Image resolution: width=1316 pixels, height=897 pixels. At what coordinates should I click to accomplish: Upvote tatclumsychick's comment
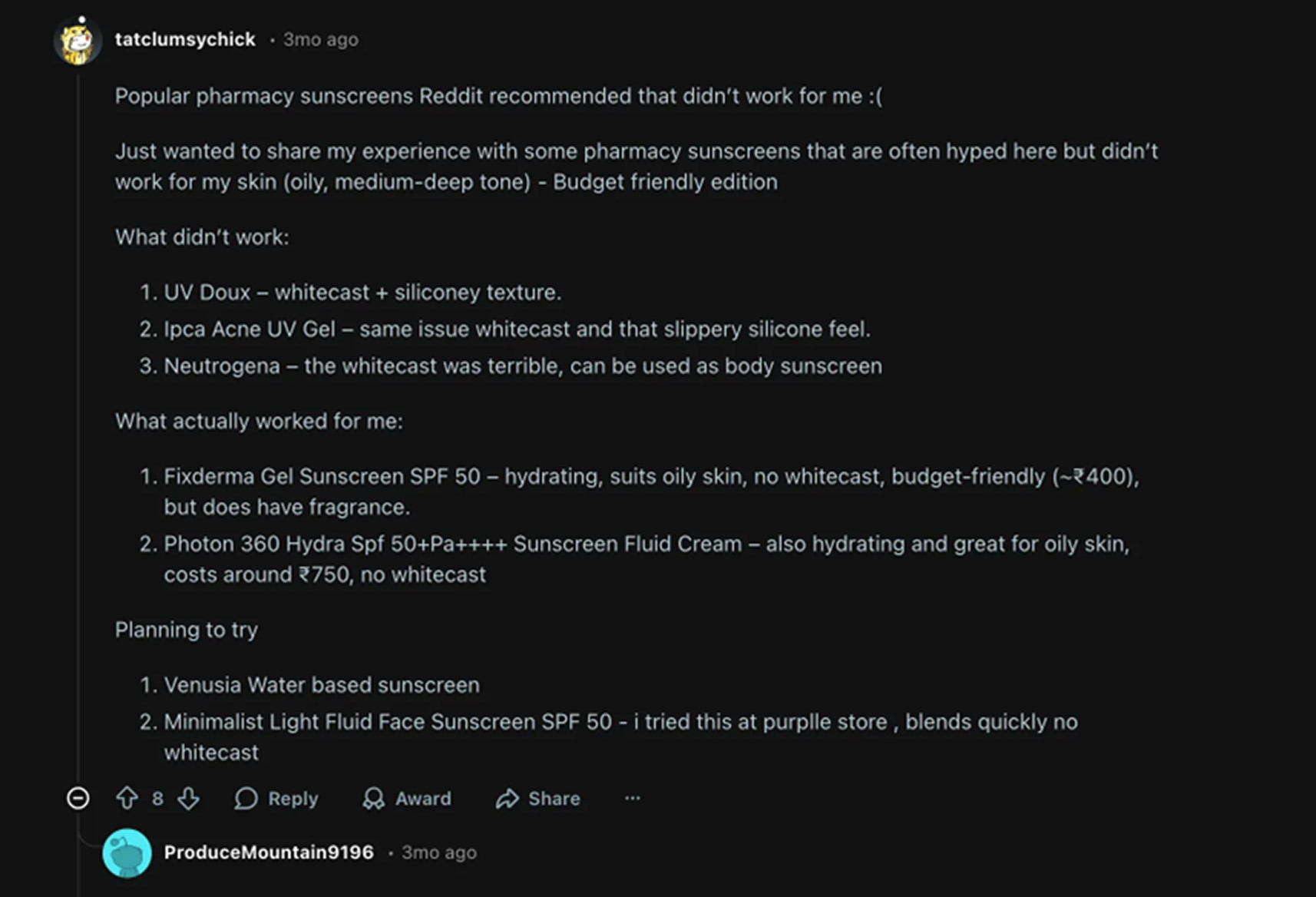coord(127,799)
